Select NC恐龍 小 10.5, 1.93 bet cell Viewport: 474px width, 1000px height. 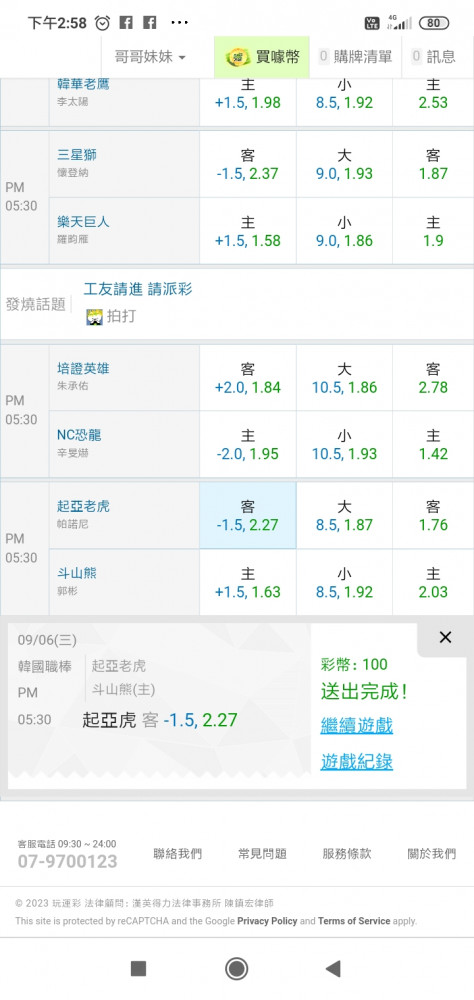pyautogui.click(x=344, y=445)
